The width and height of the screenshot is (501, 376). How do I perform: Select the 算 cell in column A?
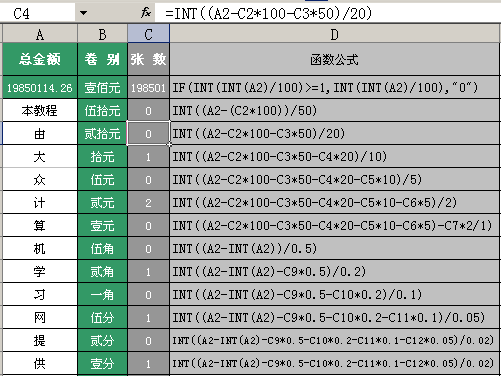[40, 225]
